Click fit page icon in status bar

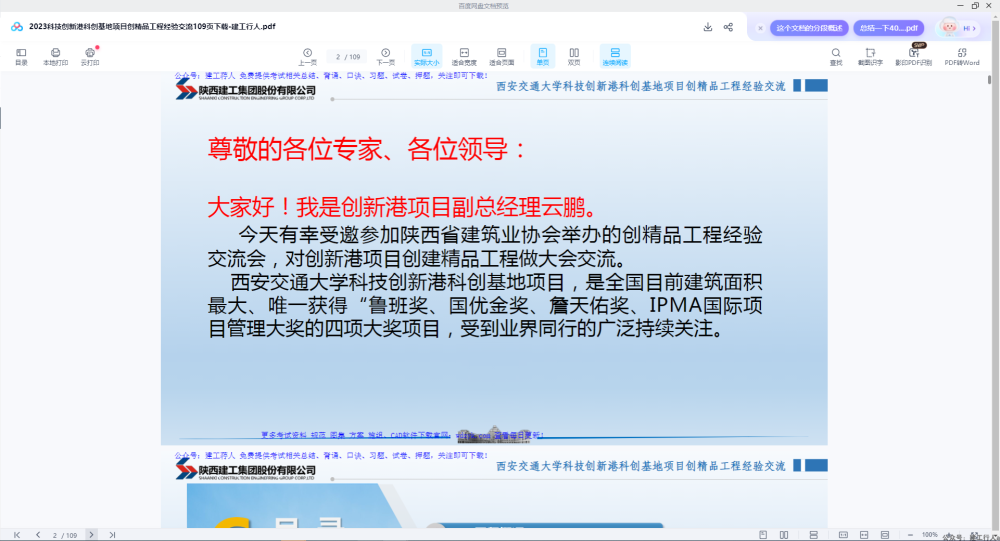[885, 535]
